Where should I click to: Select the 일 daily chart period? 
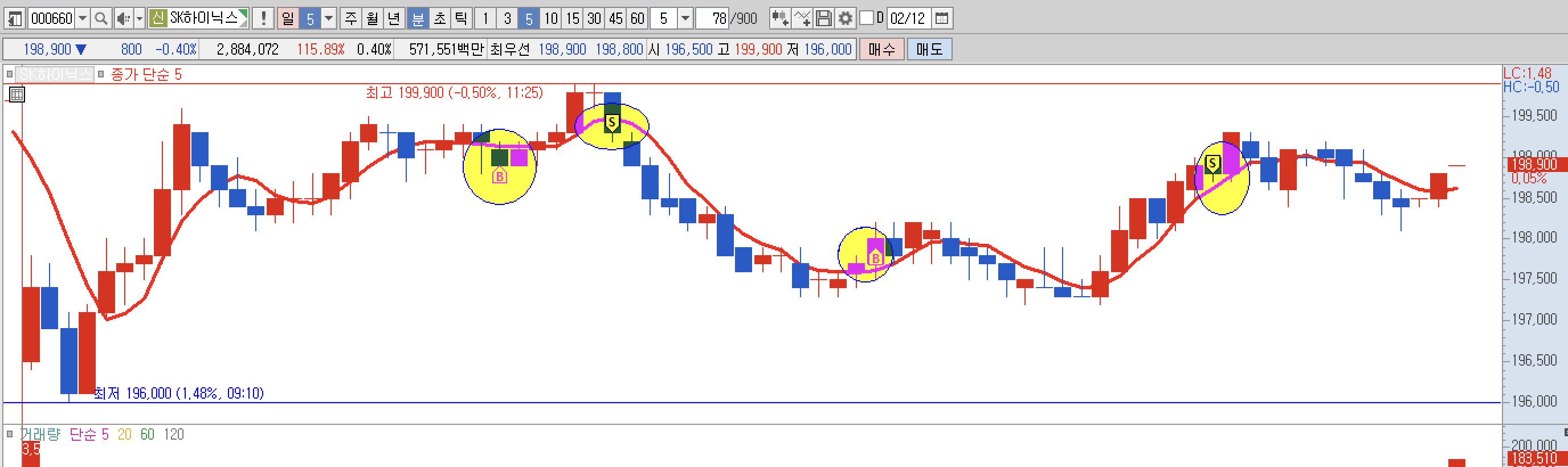(288, 18)
